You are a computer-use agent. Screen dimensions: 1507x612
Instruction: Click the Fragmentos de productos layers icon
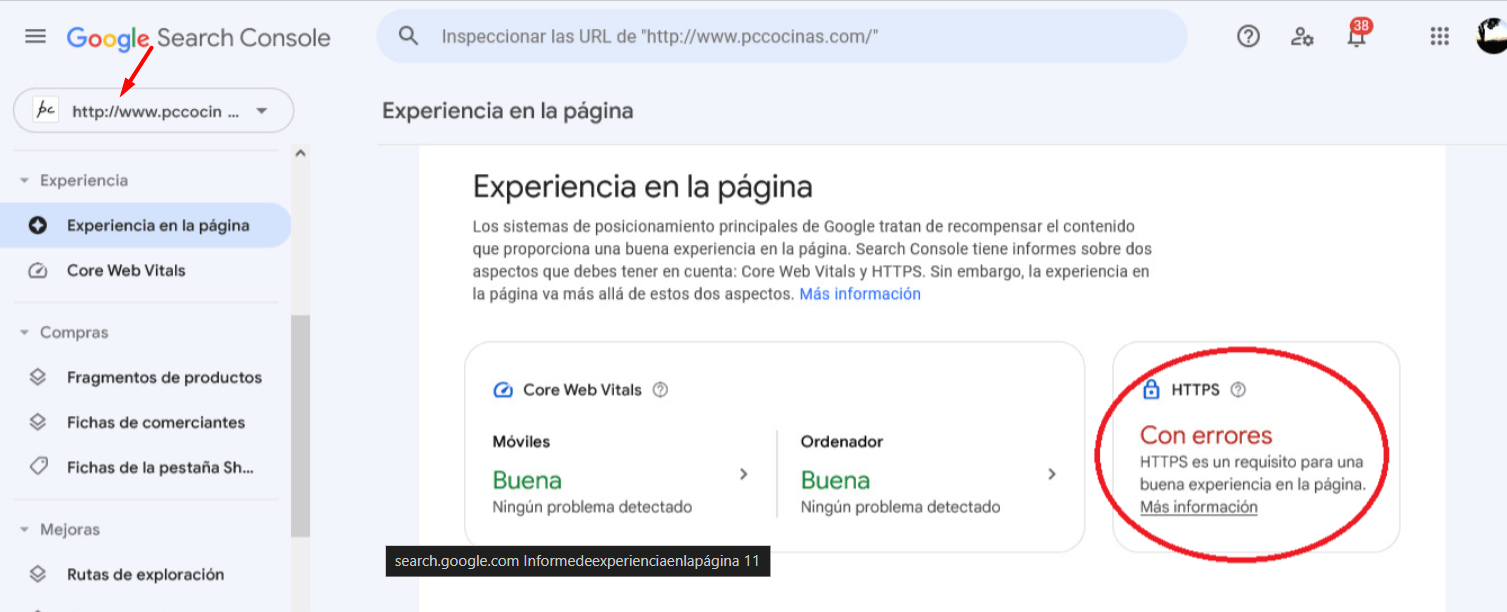[x=38, y=378]
